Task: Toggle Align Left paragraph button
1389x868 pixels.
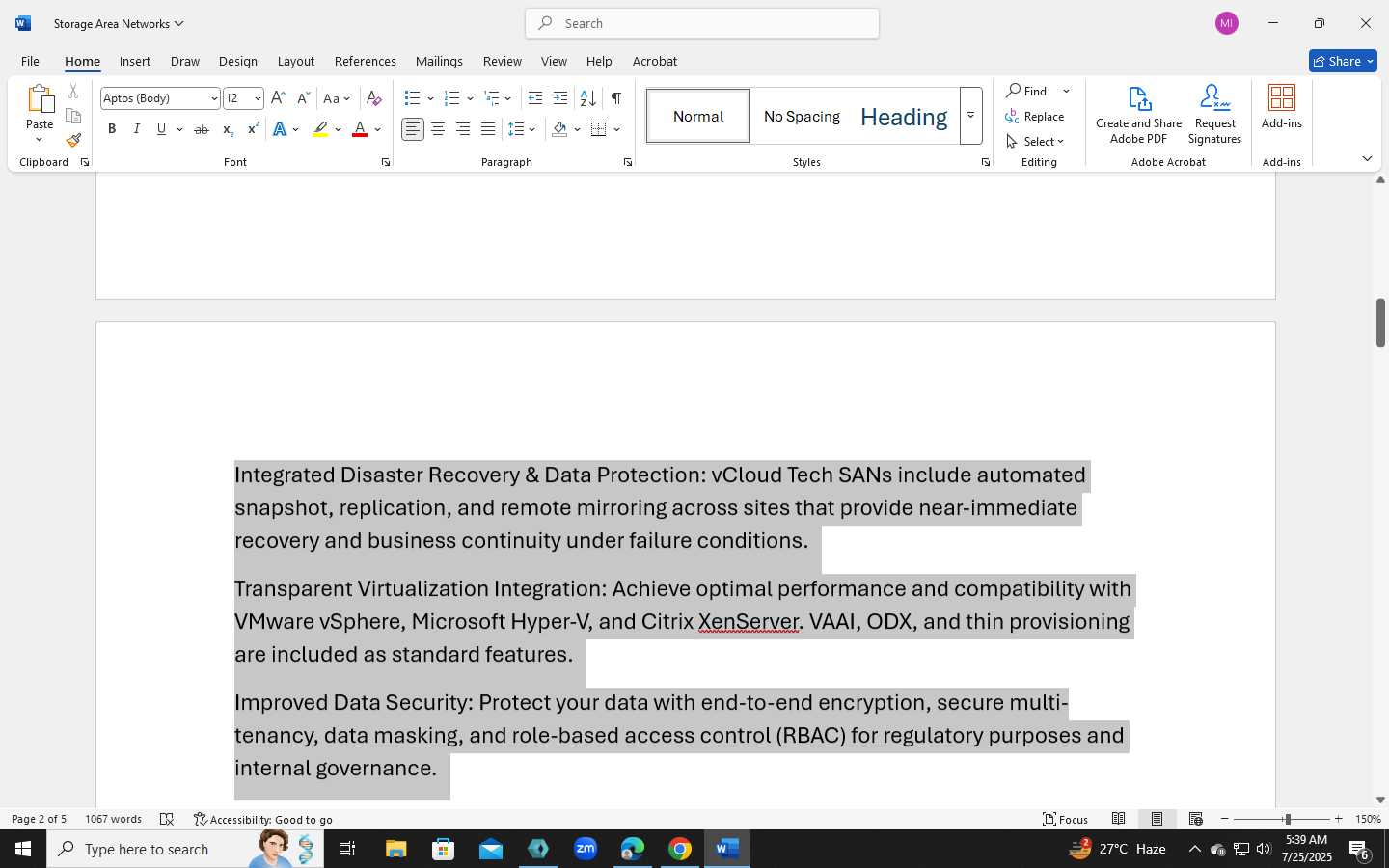Action: (x=413, y=129)
